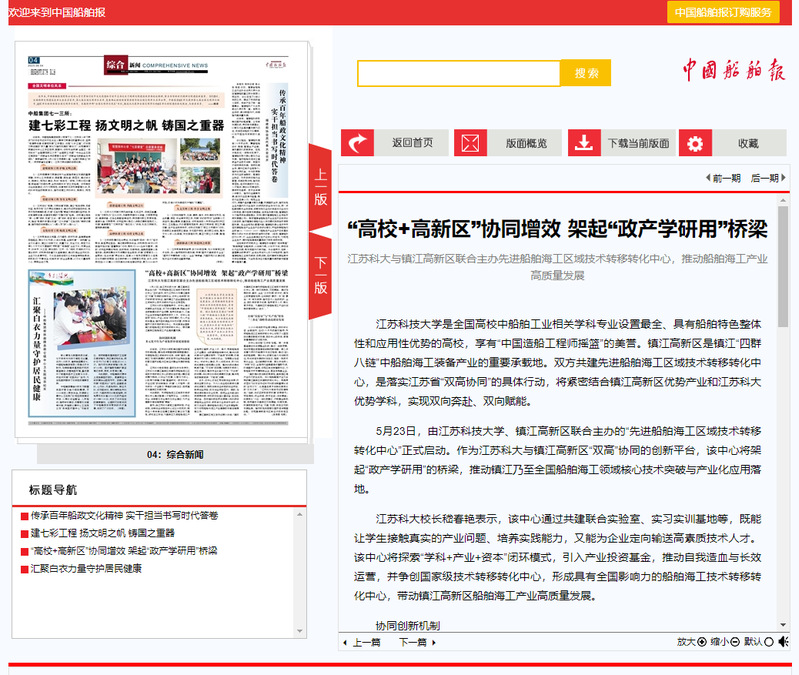Open headline 传承百年船政文化精神 in title navigation
799x675 pixels.
tap(124, 516)
